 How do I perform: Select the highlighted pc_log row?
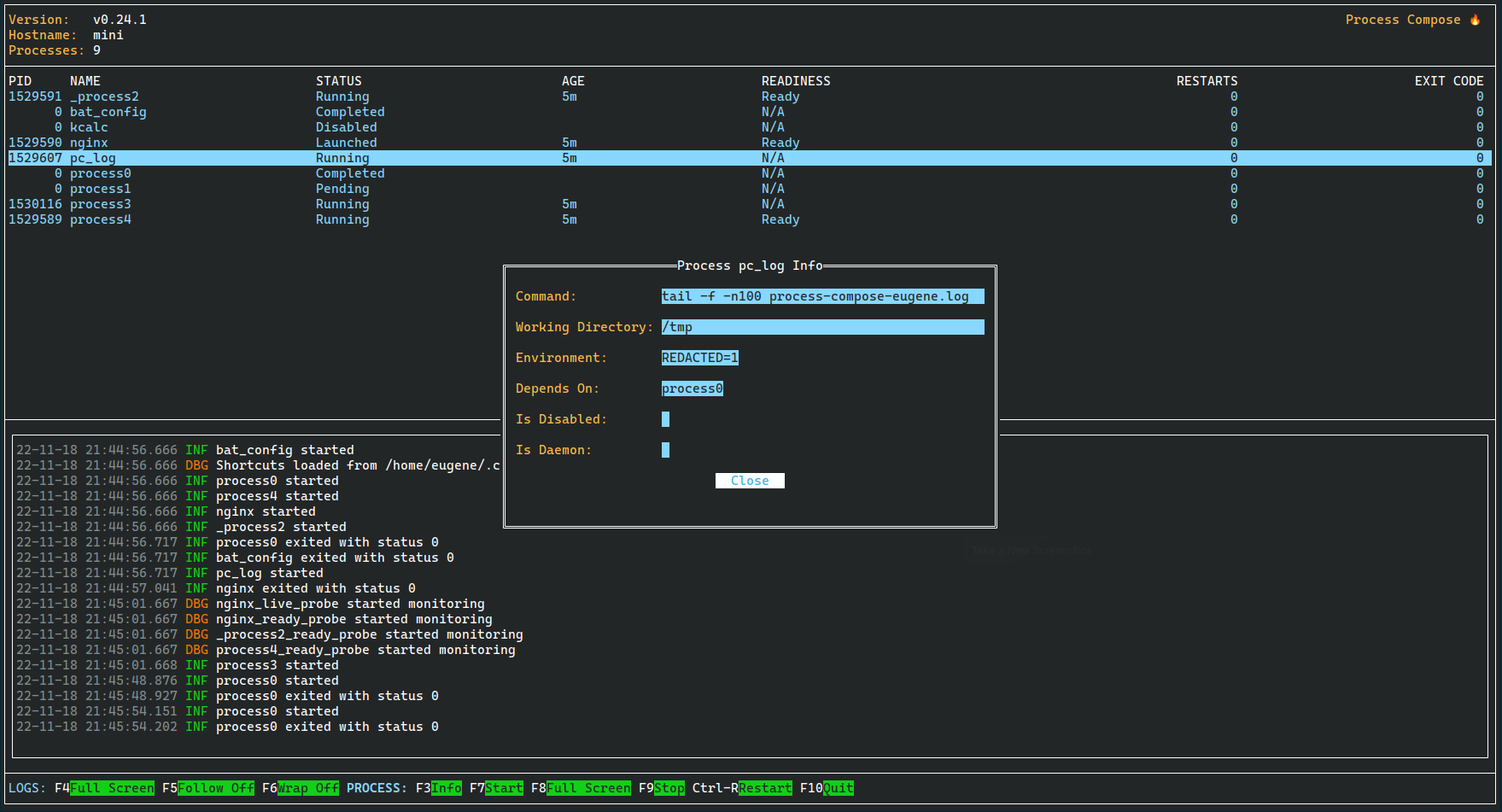click(750, 158)
